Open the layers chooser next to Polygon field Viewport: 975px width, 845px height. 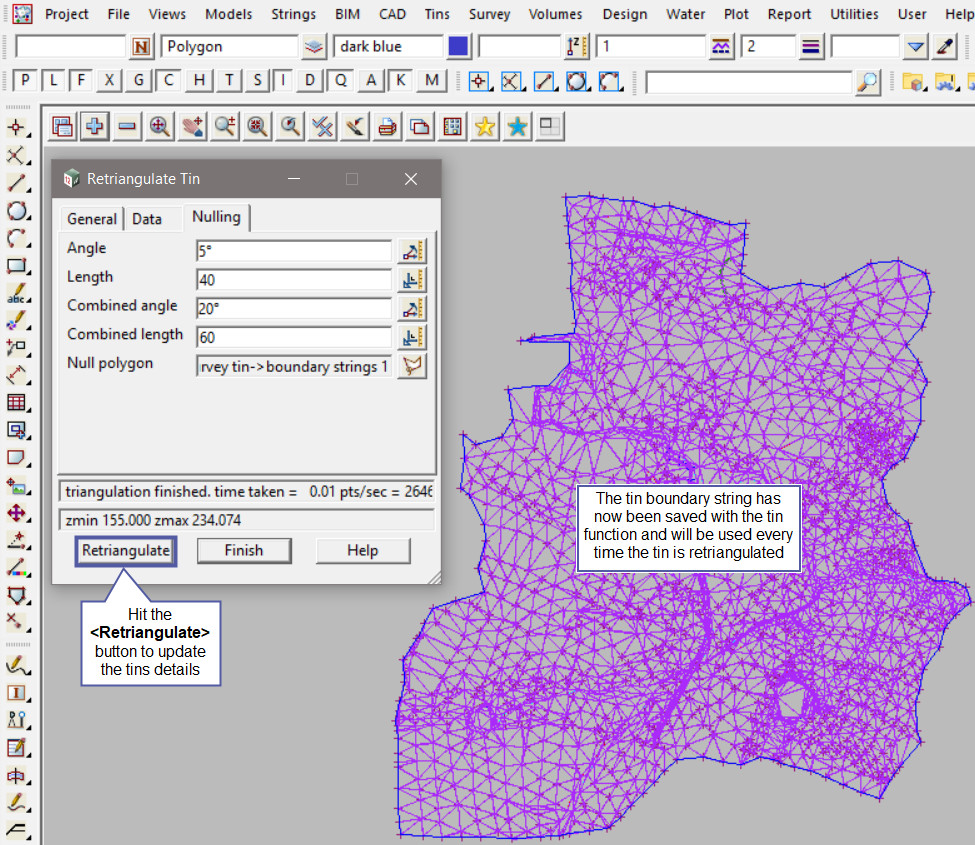(314, 47)
